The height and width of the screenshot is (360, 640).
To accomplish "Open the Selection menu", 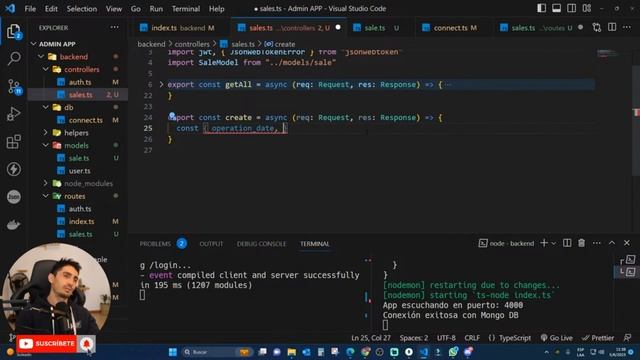I will 82,9.
